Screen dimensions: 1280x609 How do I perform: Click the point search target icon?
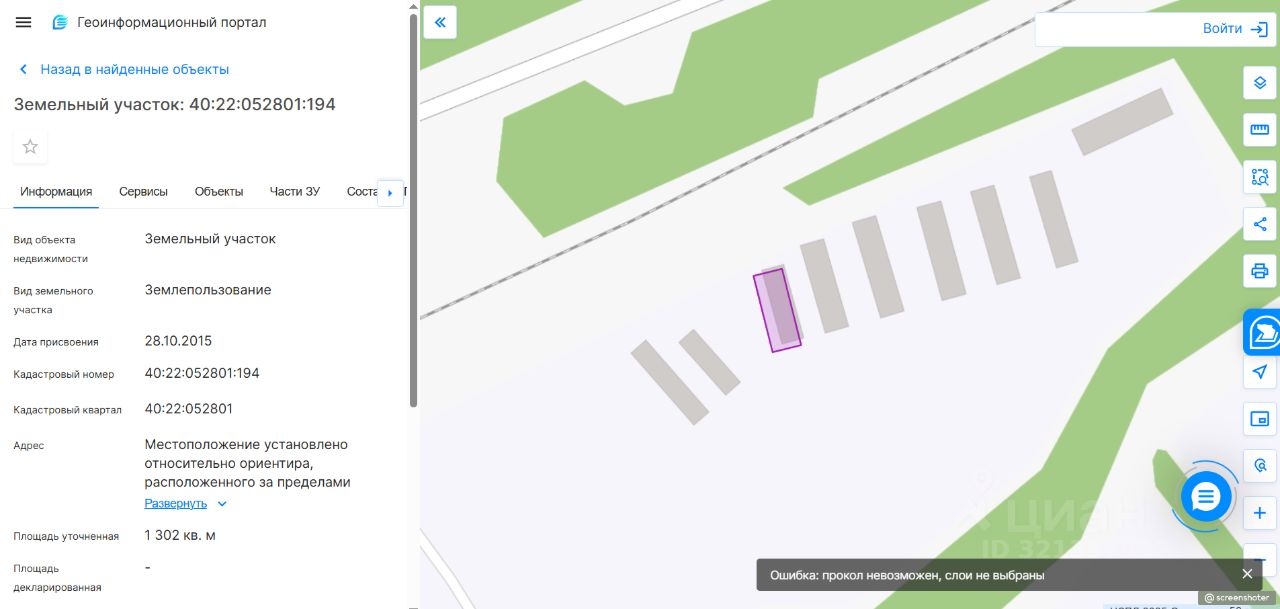1259,466
